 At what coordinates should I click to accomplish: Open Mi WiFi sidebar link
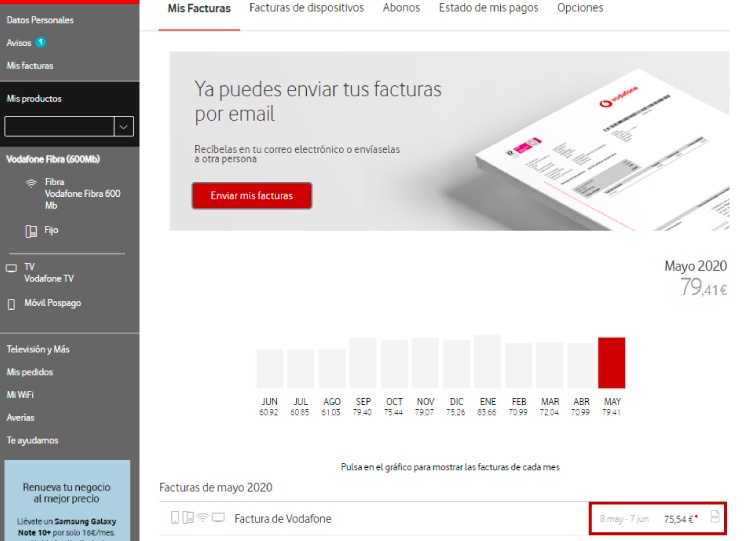click(20, 395)
